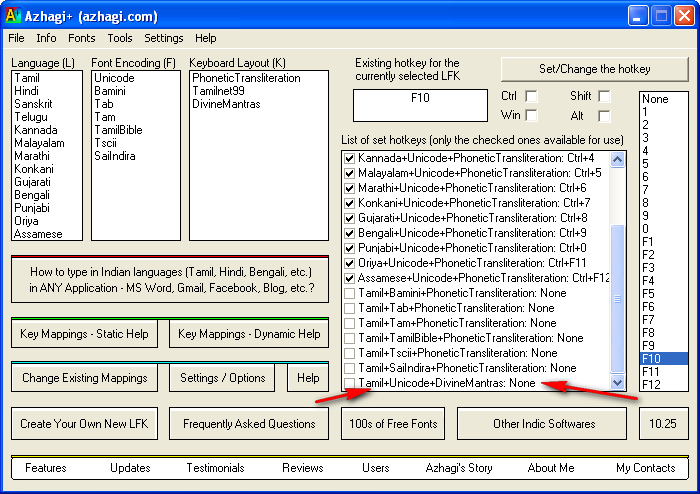This screenshot has height=494, width=700.
Task: Open the File menu
Action: [x=17, y=38]
